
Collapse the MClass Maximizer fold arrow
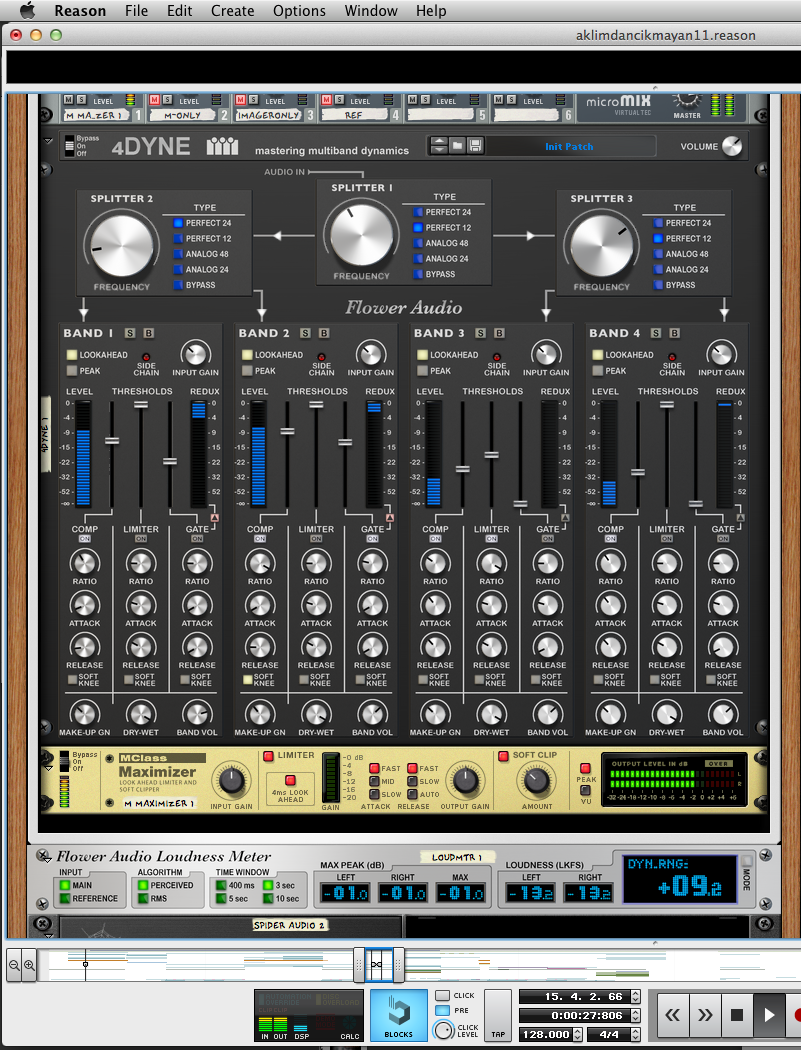[48, 769]
